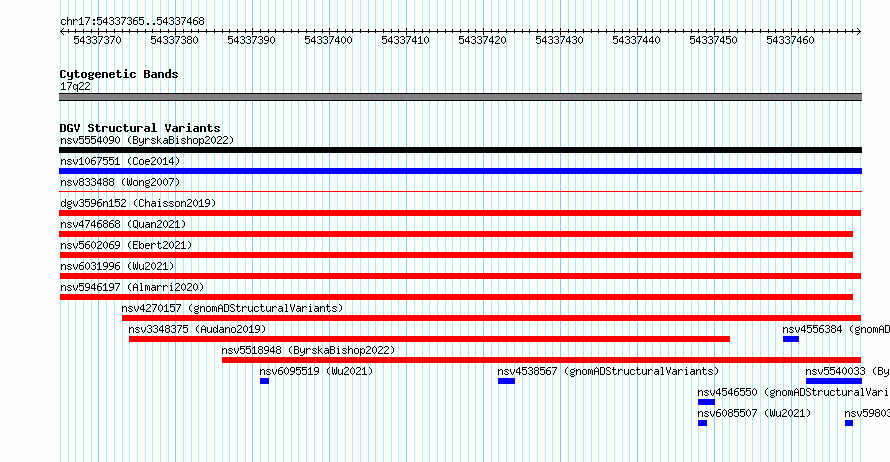The width and height of the screenshot is (890, 462).
Task: Open the nsv1067551 (Coe2014) label
Action: [120, 161]
